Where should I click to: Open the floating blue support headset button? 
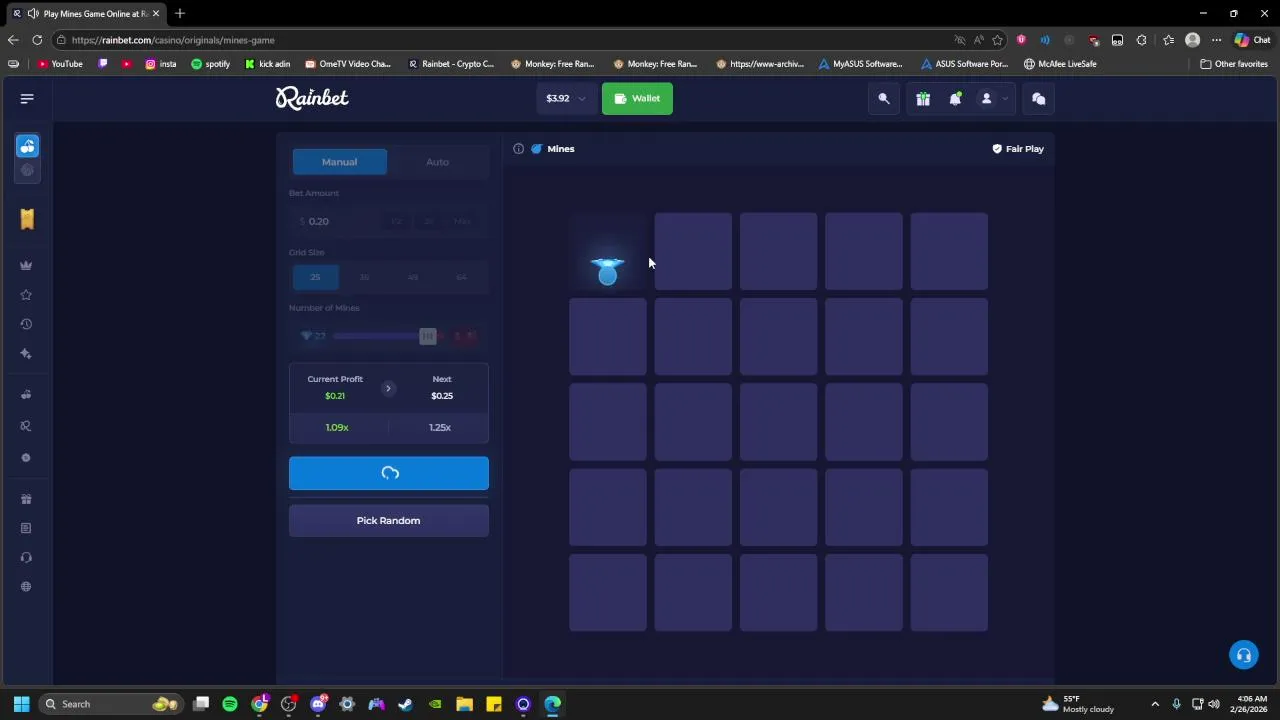tap(1243, 655)
